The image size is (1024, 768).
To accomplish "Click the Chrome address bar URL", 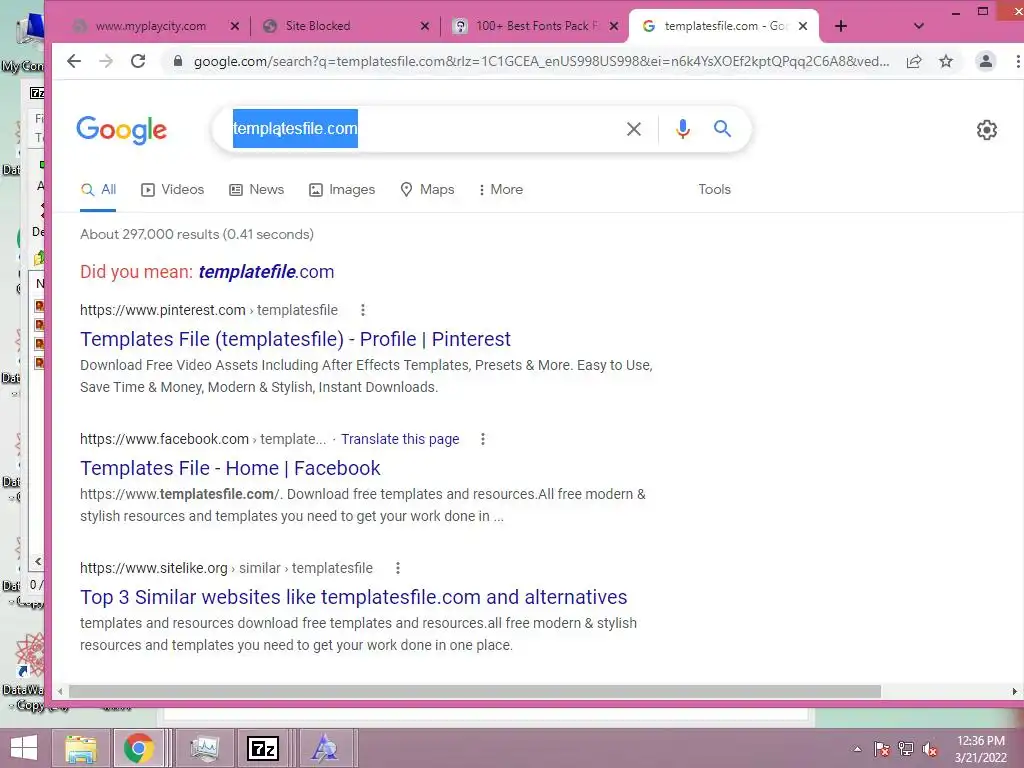I will pyautogui.click(x=541, y=61).
